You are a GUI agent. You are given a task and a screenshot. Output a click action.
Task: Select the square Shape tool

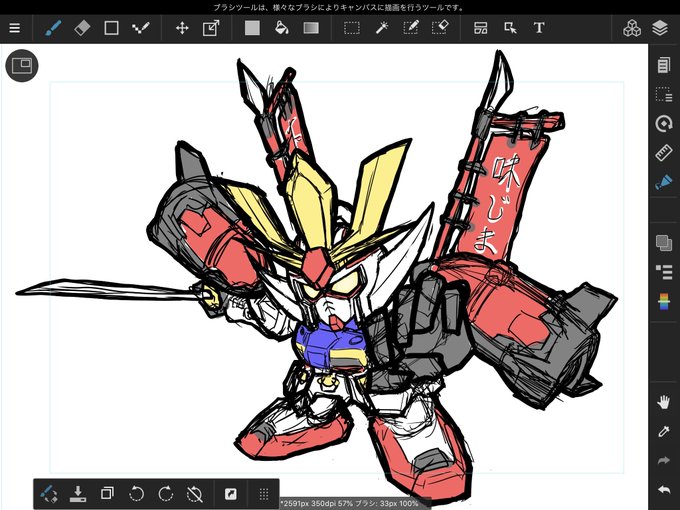(111, 28)
